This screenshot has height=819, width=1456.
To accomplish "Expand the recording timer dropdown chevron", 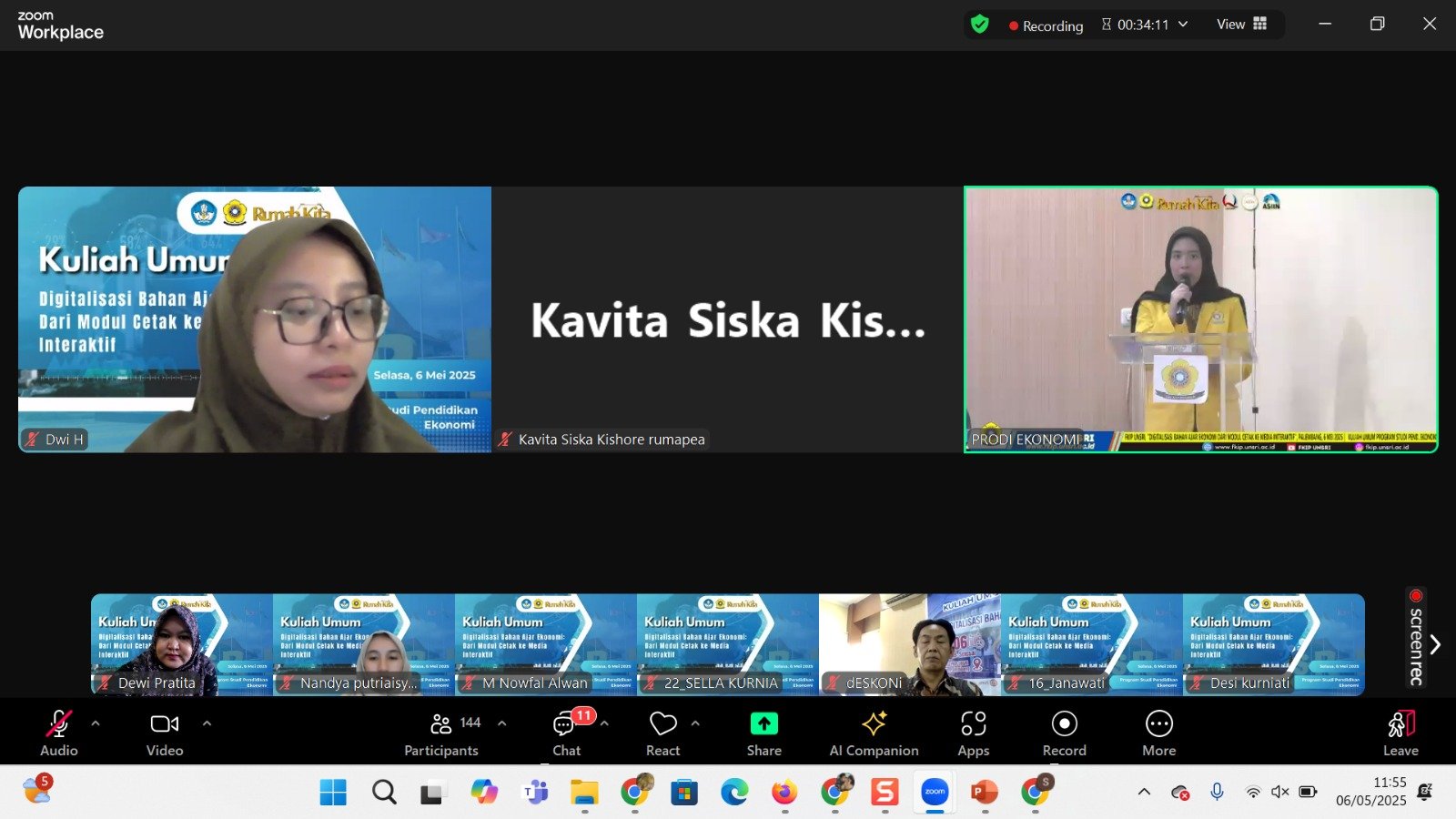I will [1183, 25].
